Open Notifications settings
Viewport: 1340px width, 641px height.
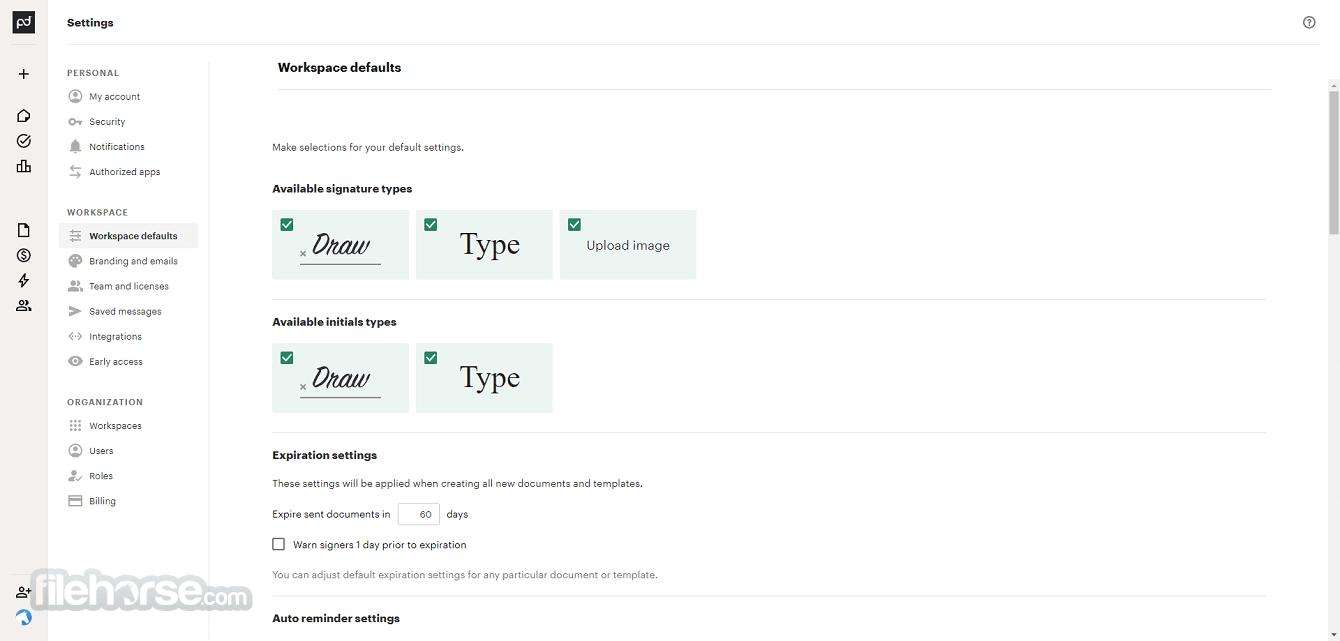pos(117,147)
